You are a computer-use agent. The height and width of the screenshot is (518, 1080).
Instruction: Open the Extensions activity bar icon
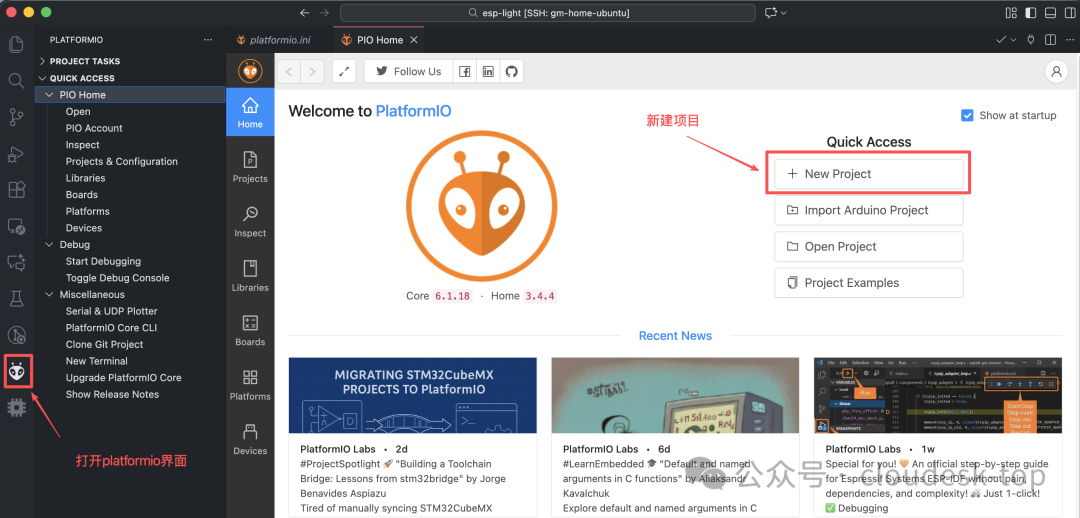pyautogui.click(x=17, y=189)
